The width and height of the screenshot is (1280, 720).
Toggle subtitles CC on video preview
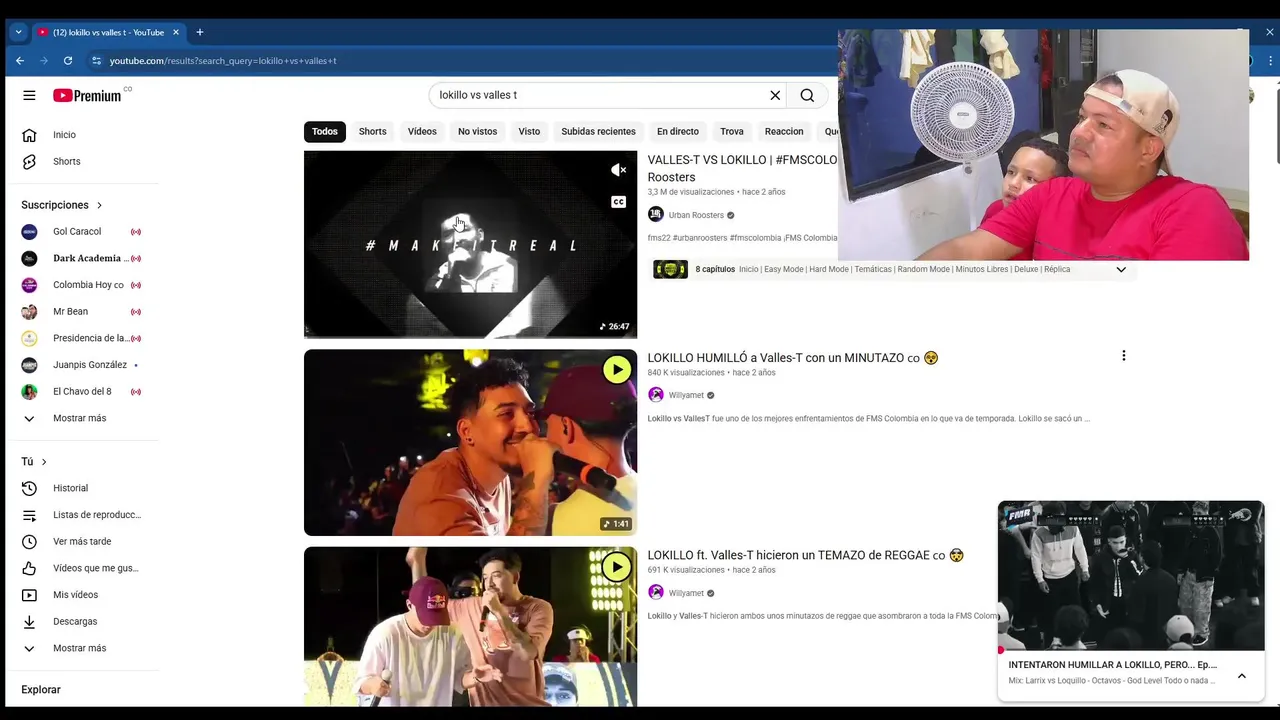pyautogui.click(x=618, y=202)
